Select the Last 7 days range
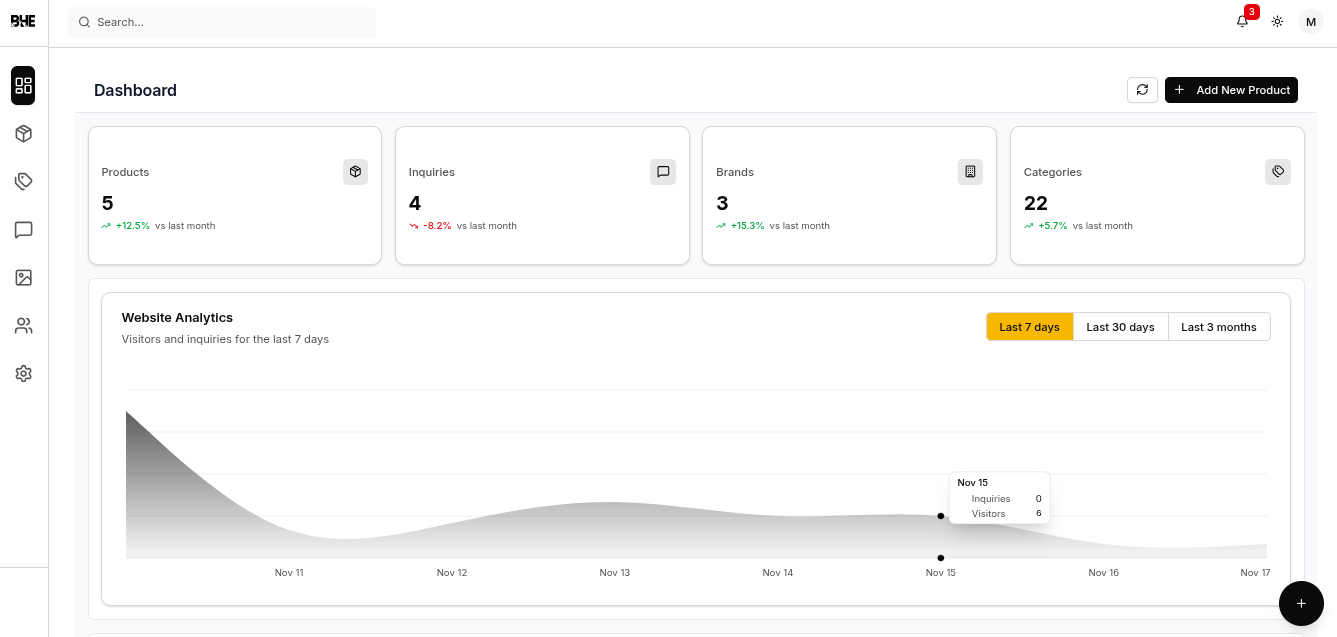1337x637 pixels. (1029, 327)
